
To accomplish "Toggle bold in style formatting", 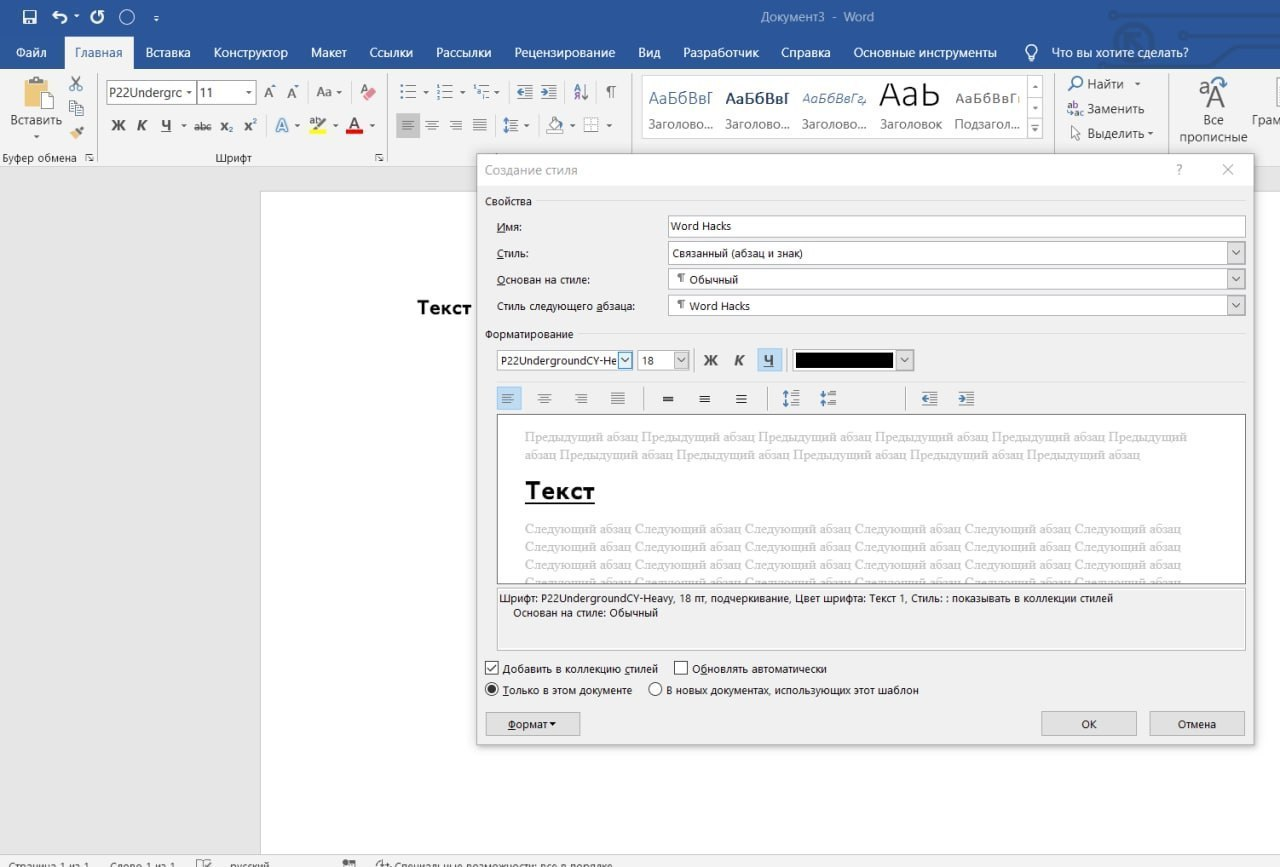I will click(711, 360).
